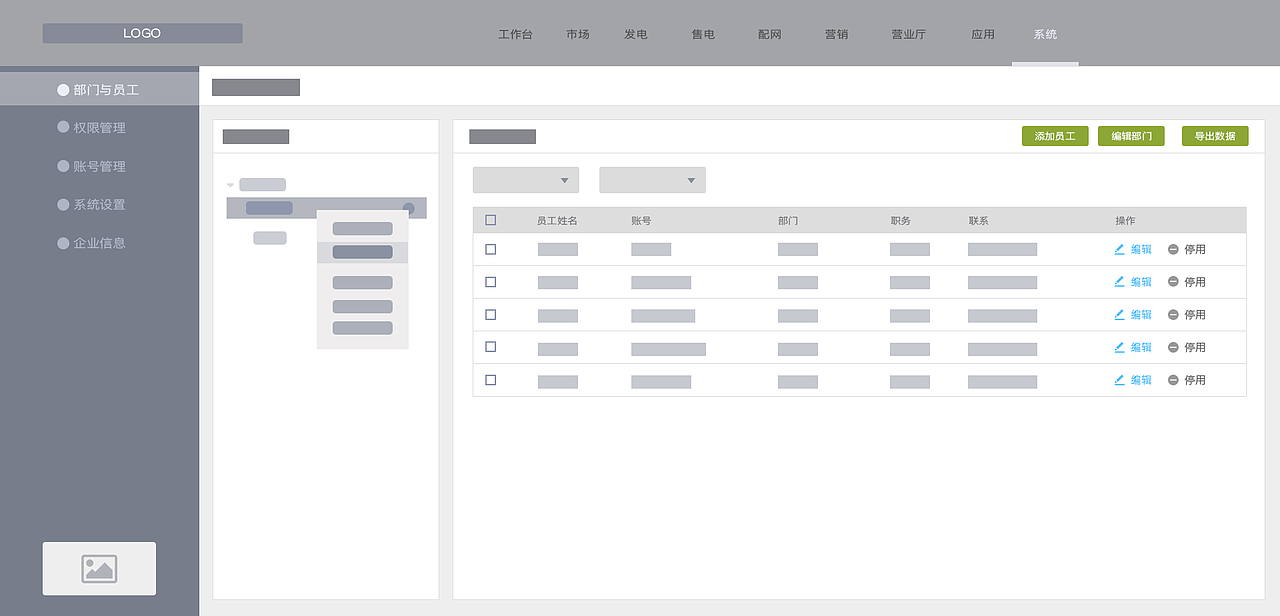1280x616 pixels.
Task: Click the 停用 disable icon in second row
Action: pyautogui.click(x=1173, y=282)
